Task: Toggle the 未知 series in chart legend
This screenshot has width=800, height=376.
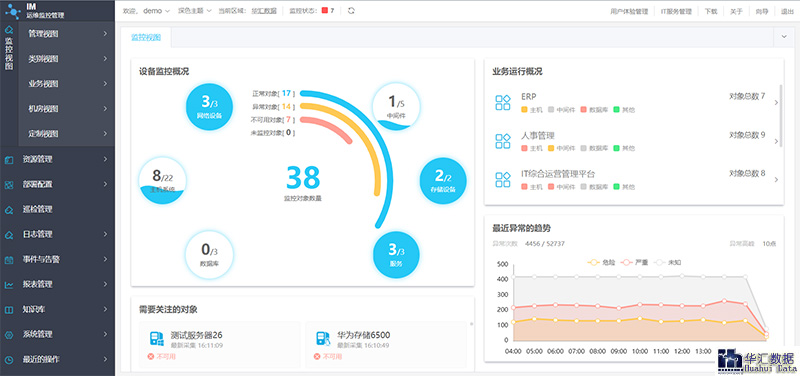Action: click(668, 262)
